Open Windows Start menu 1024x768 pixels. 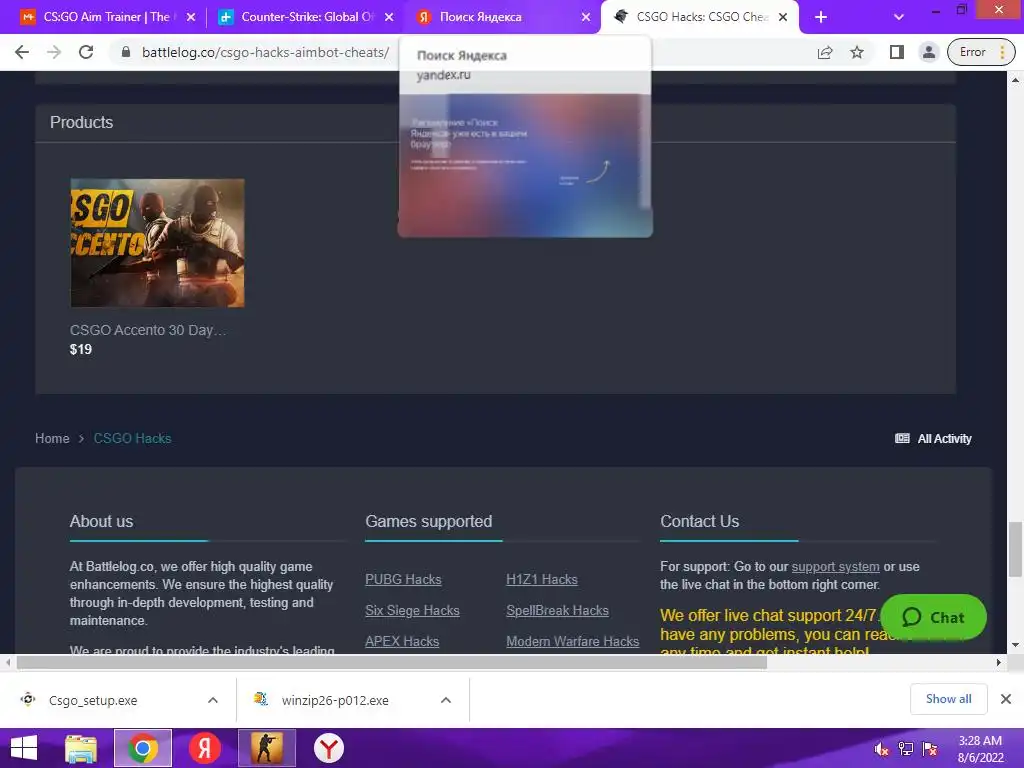tap(24, 748)
